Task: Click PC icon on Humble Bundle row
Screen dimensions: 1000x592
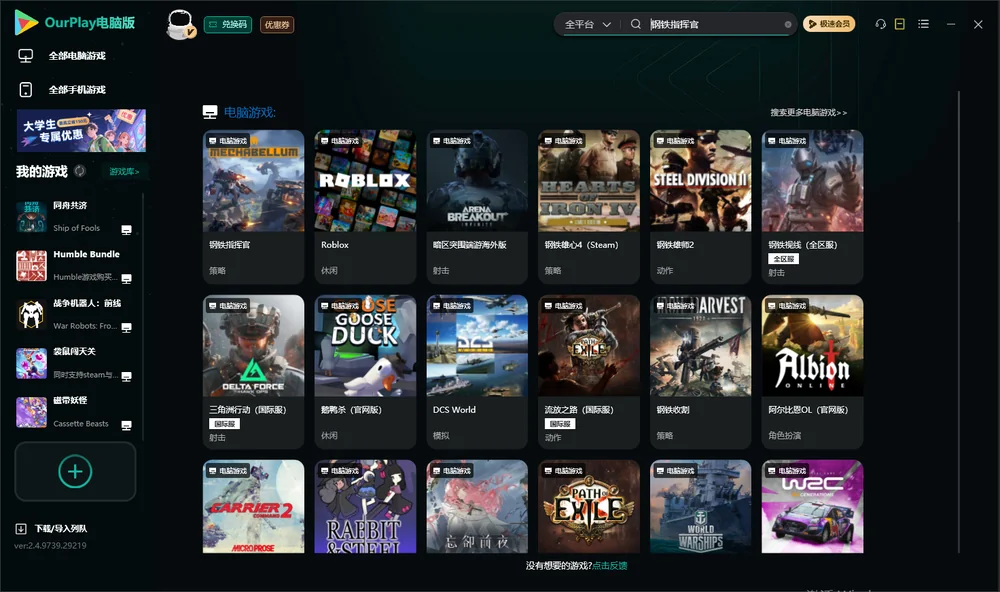Action: click(126, 279)
